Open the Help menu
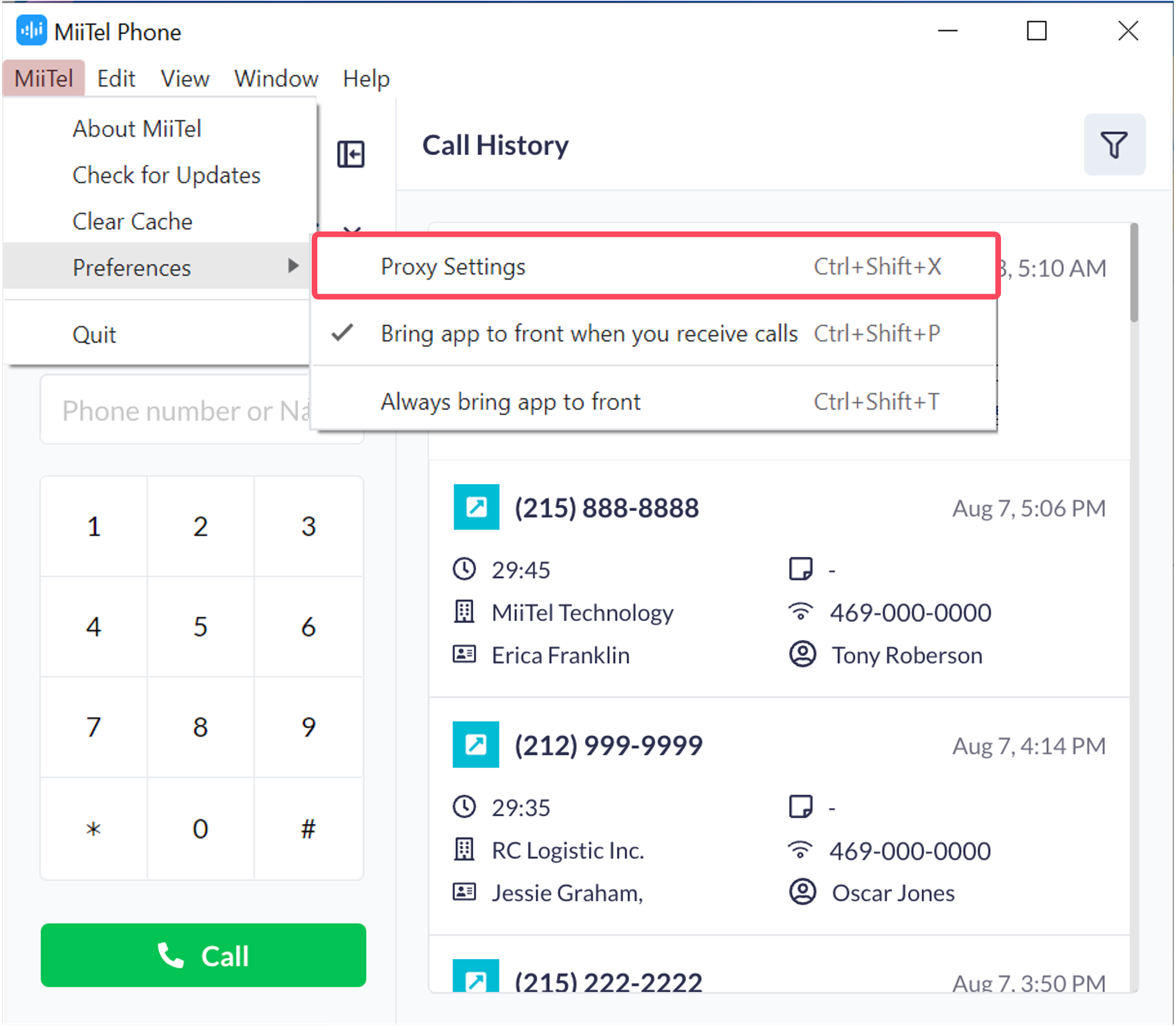The height and width of the screenshot is (1026, 1176). click(x=367, y=78)
